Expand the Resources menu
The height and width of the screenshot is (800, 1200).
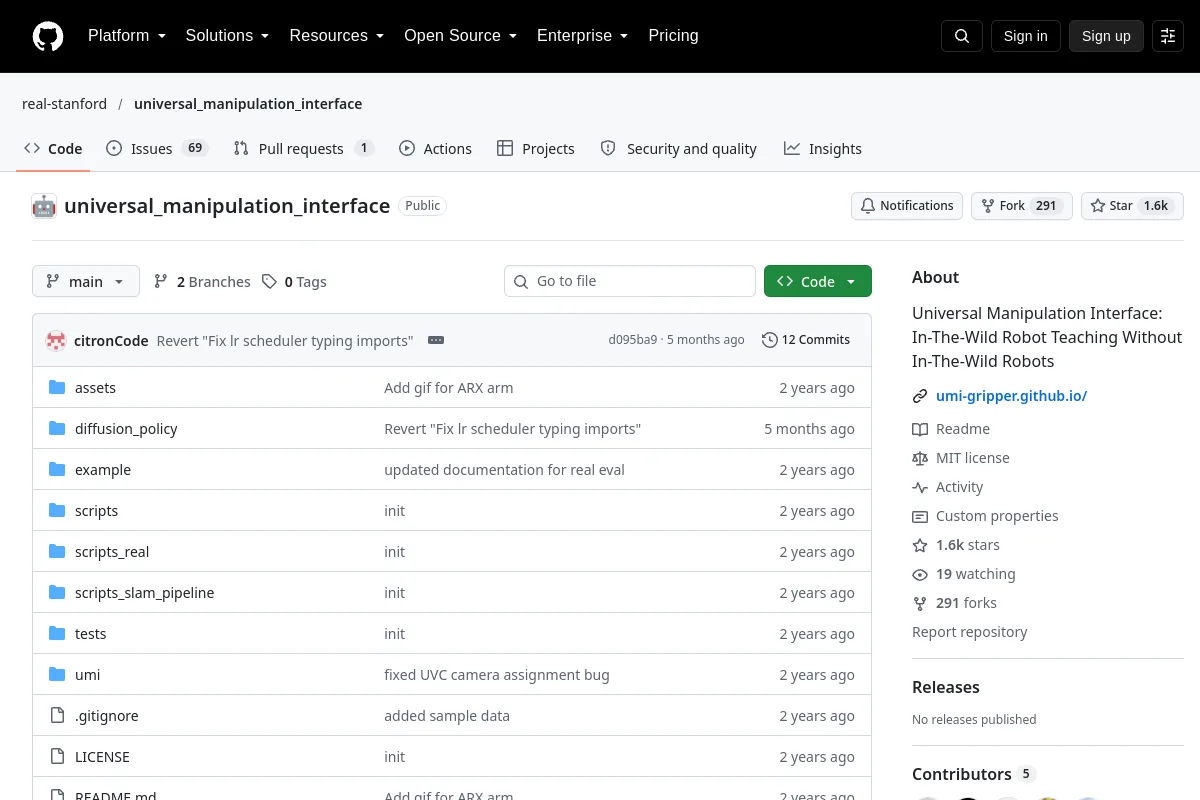pyautogui.click(x=337, y=36)
